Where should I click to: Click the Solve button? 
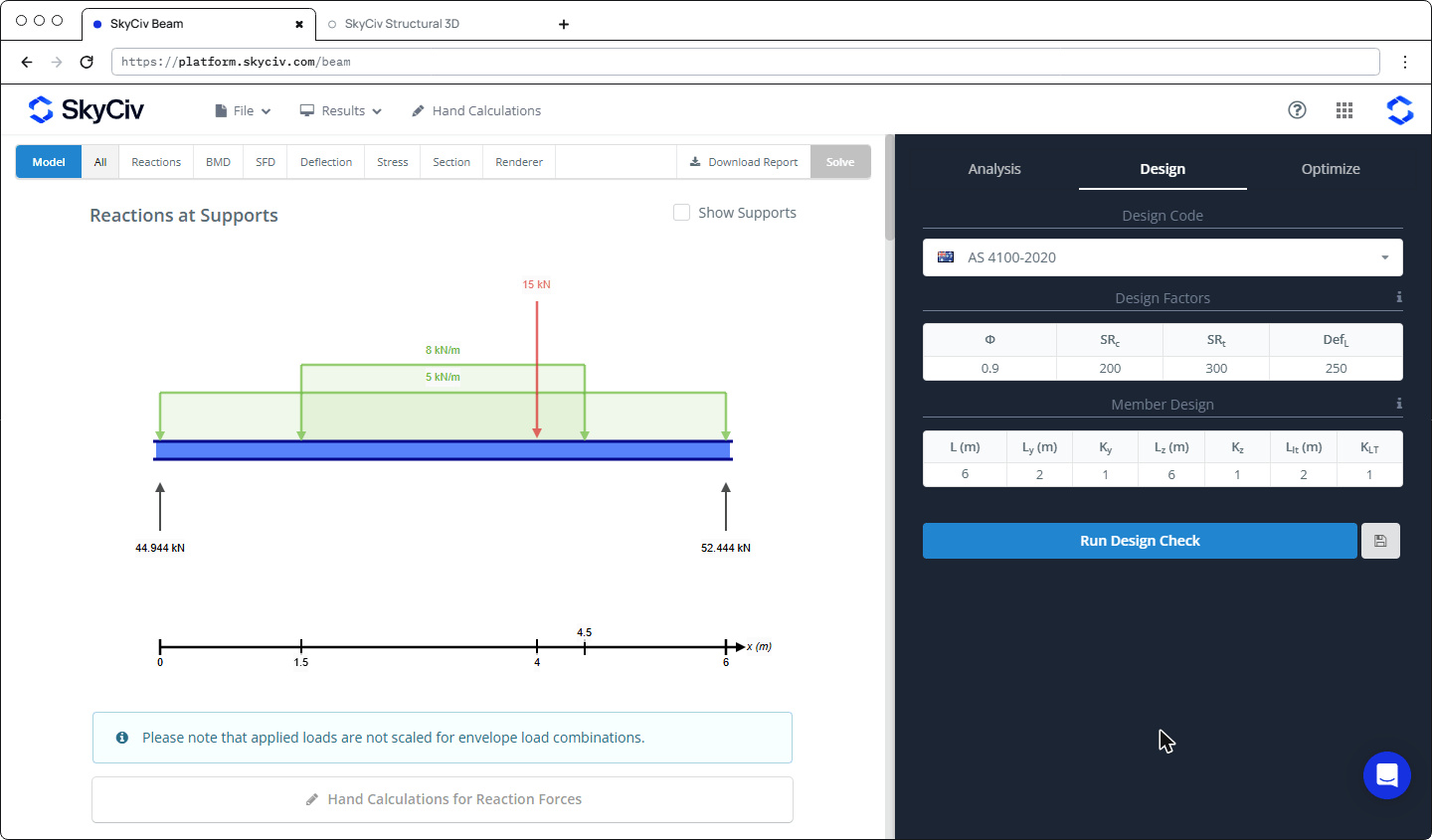840,162
